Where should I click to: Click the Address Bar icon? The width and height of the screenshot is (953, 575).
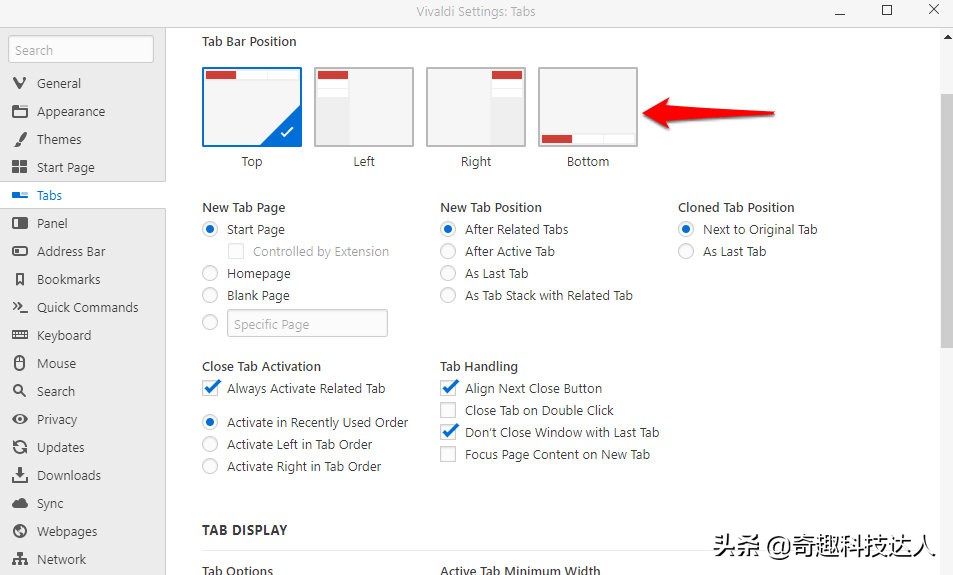19,251
